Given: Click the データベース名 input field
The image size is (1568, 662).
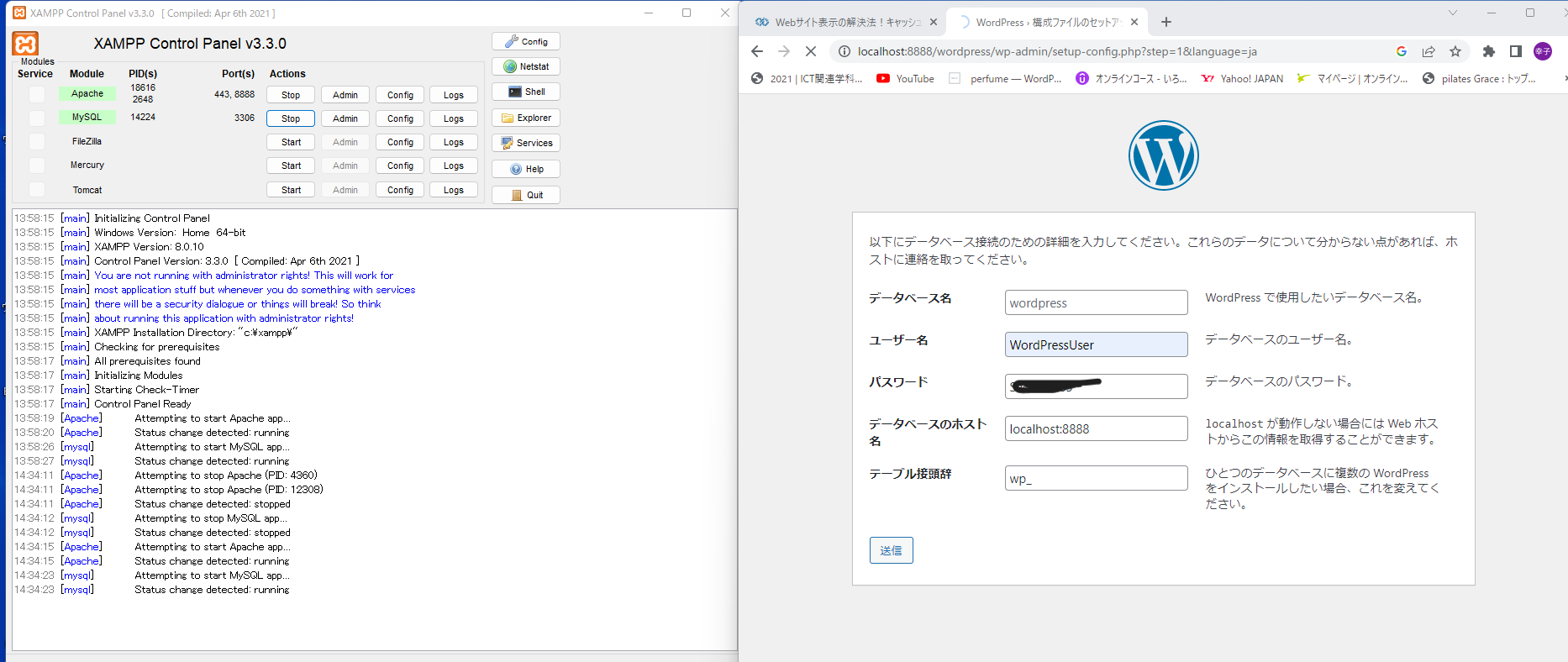Looking at the screenshot, I should pyautogui.click(x=1096, y=302).
